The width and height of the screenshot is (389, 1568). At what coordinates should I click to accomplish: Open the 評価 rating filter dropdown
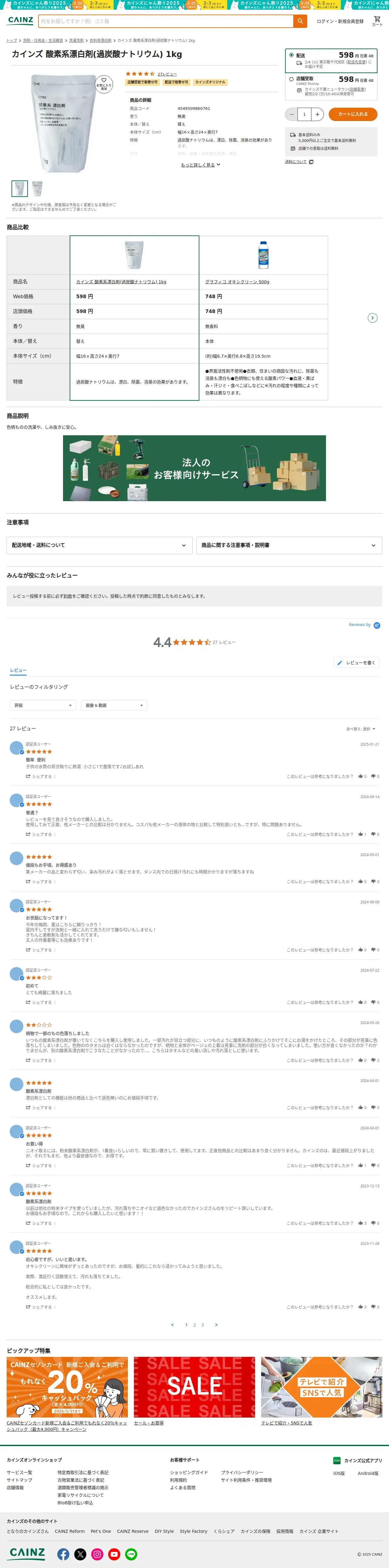[x=43, y=706]
